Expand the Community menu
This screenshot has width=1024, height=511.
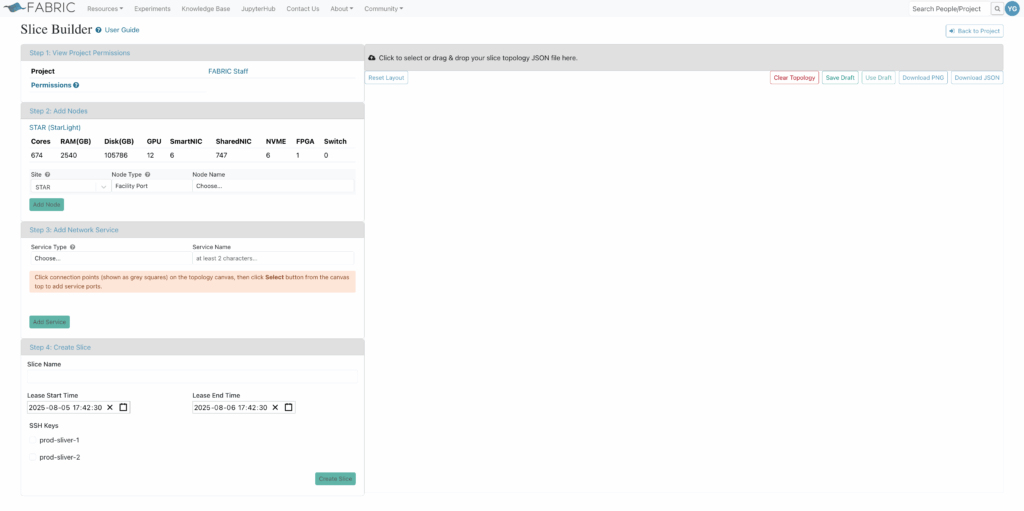tap(383, 8)
